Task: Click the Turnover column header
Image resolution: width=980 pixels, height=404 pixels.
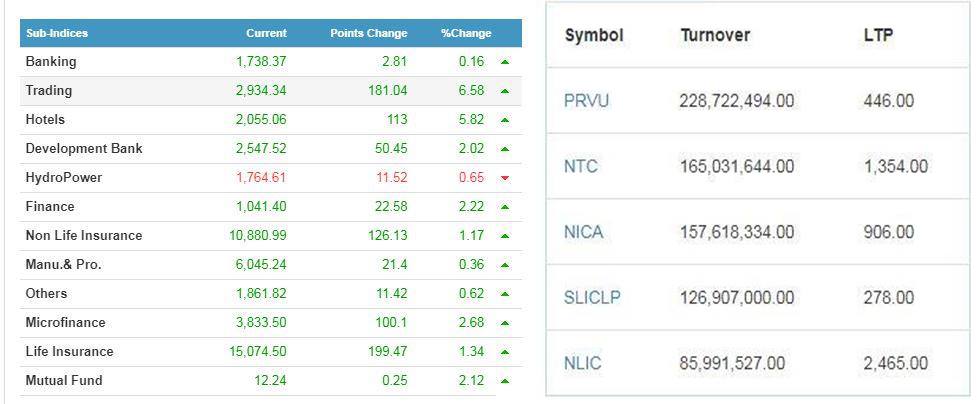Action: coord(716,35)
